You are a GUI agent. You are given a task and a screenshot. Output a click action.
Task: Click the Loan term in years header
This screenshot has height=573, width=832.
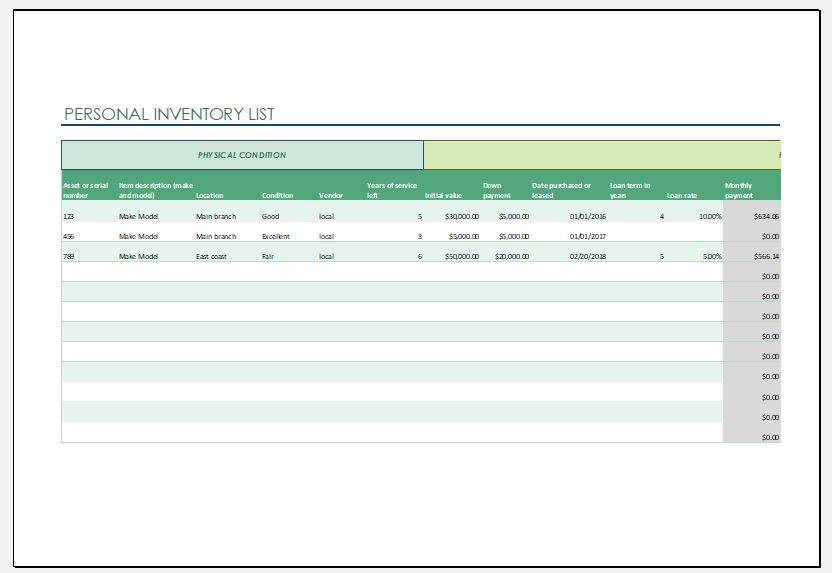point(630,190)
